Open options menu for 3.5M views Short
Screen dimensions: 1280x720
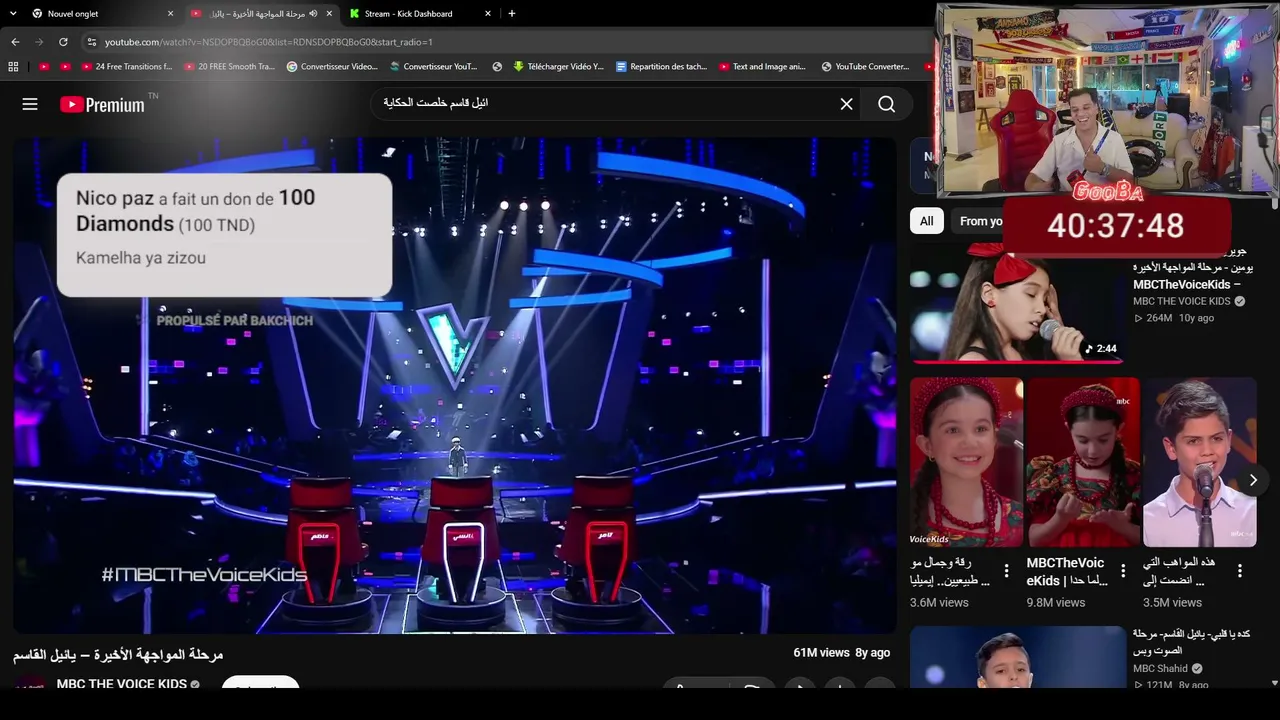pyautogui.click(x=1240, y=571)
